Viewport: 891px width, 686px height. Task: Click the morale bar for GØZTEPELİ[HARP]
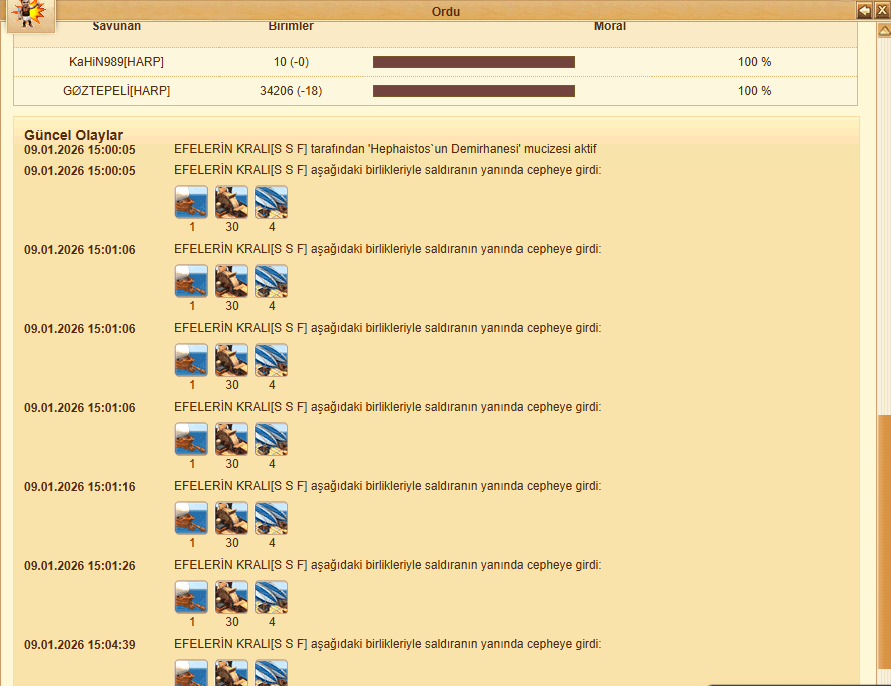[474, 91]
